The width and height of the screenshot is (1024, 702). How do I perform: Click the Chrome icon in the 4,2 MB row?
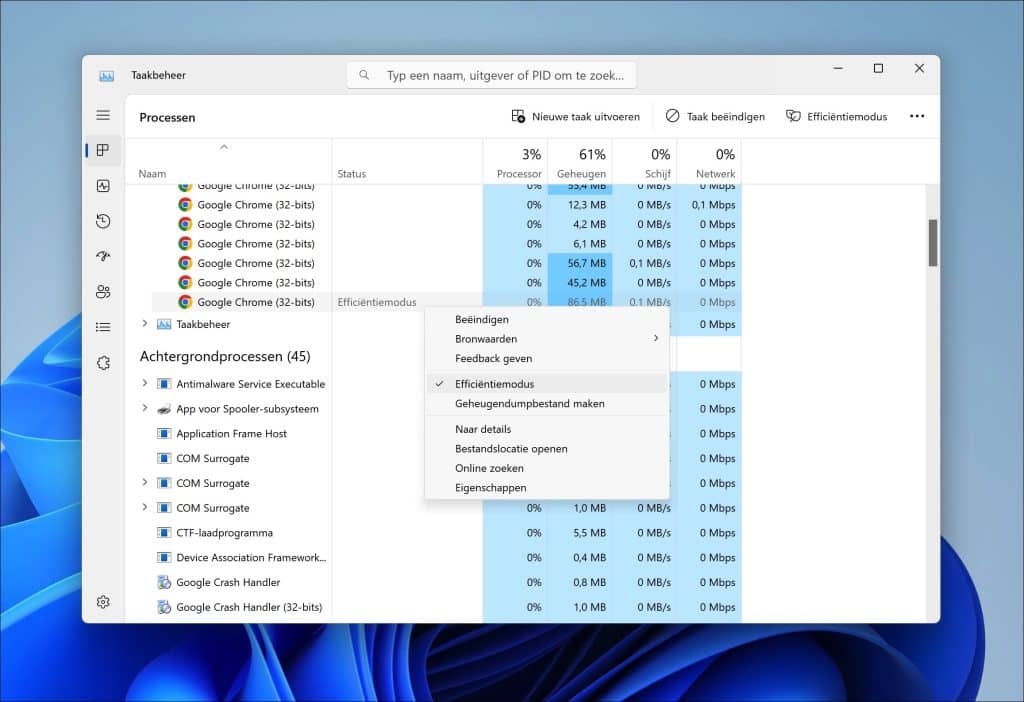(185, 224)
